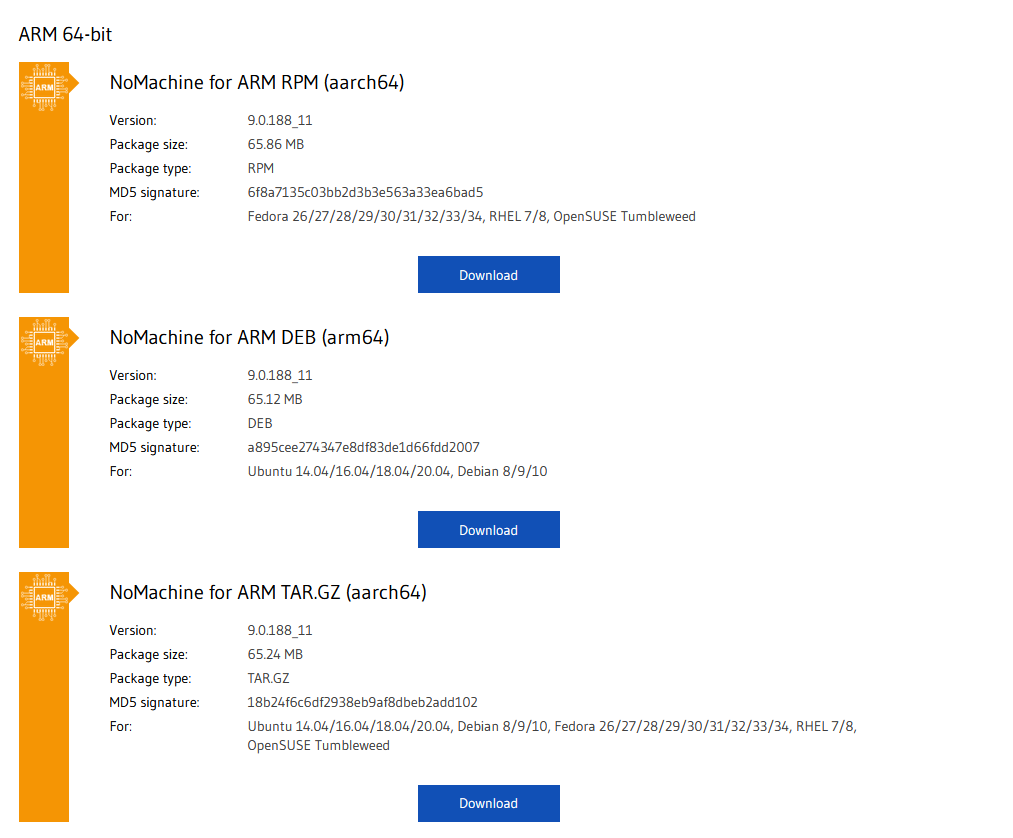The height and width of the screenshot is (838, 1013).
Task: Click the package size 65.24 MB
Action: (275, 655)
